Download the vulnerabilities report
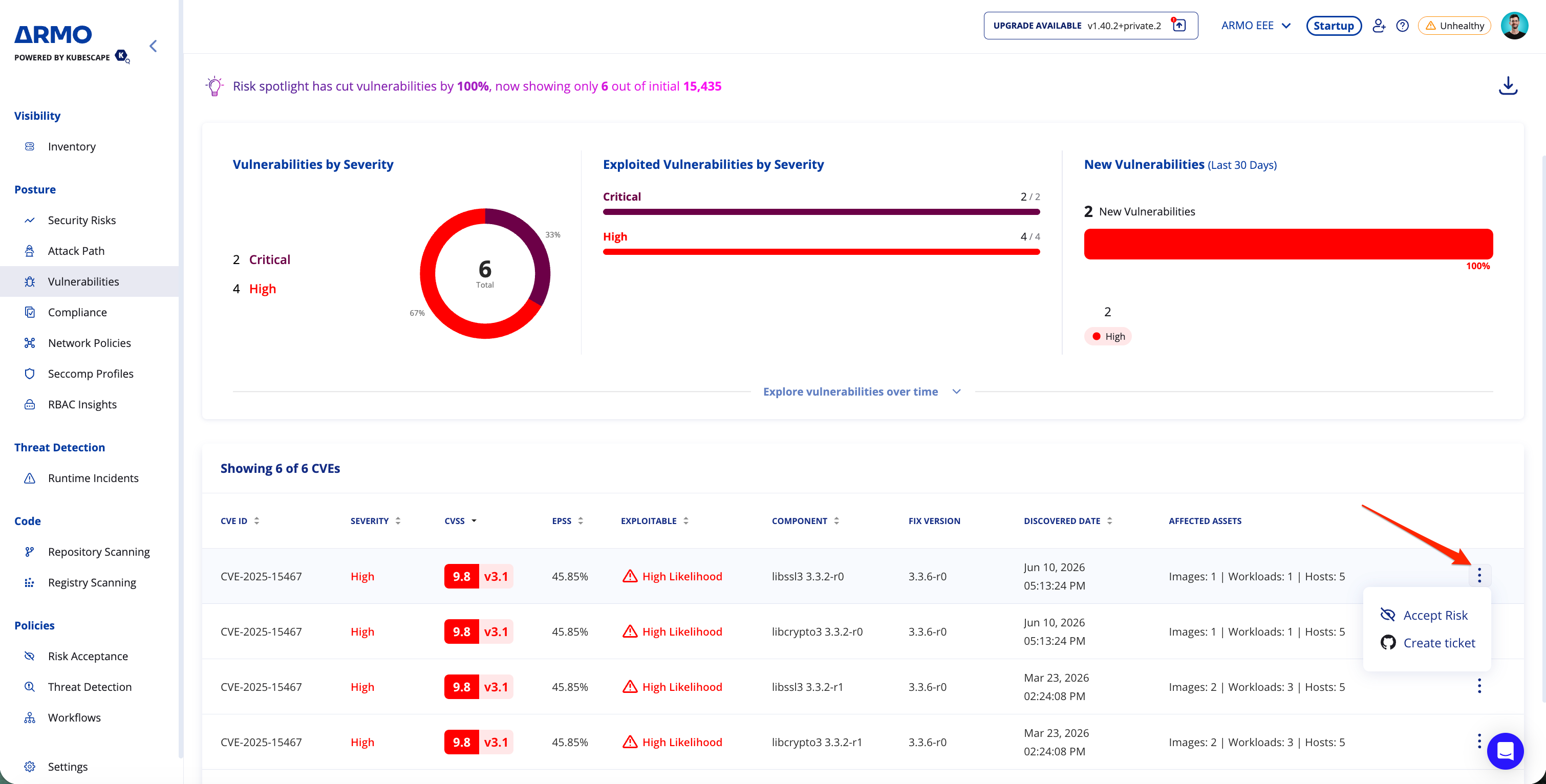 click(1508, 86)
